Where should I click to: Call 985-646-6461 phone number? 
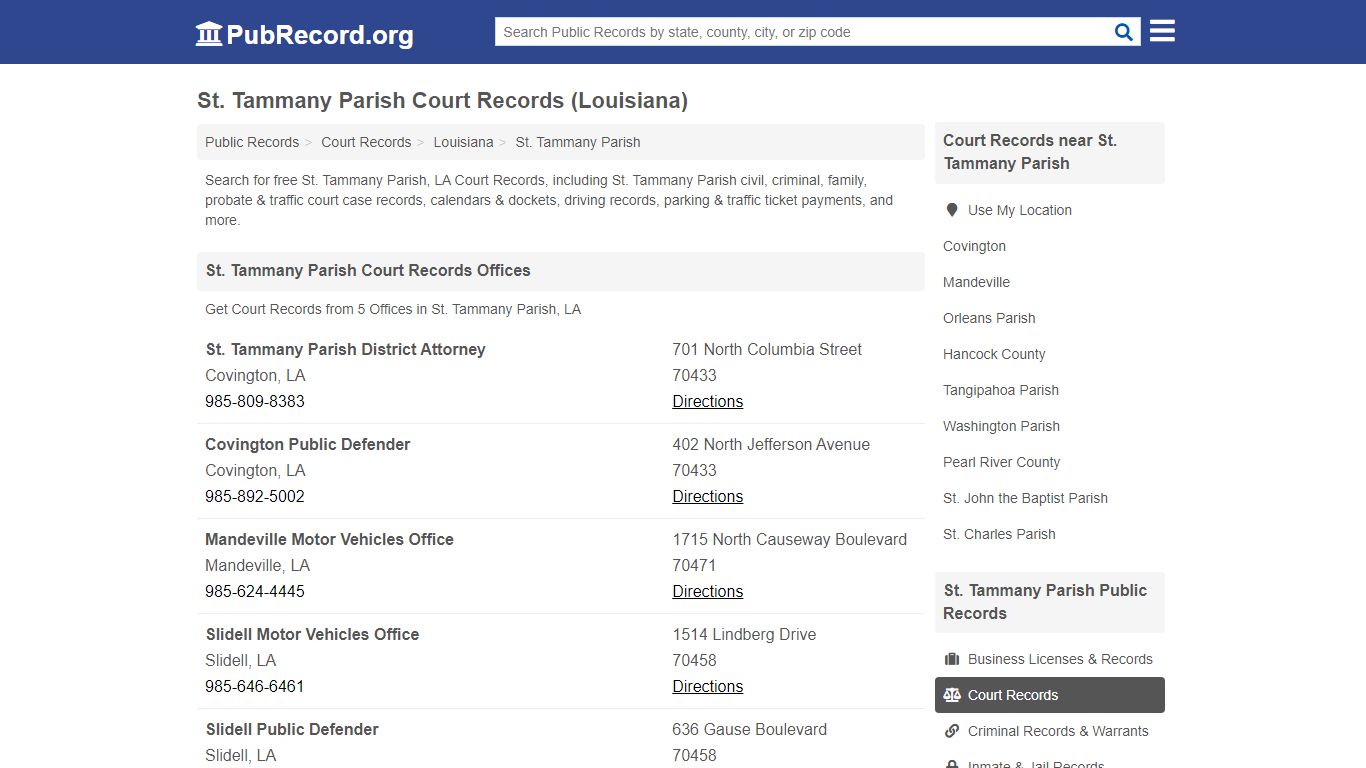tap(255, 686)
